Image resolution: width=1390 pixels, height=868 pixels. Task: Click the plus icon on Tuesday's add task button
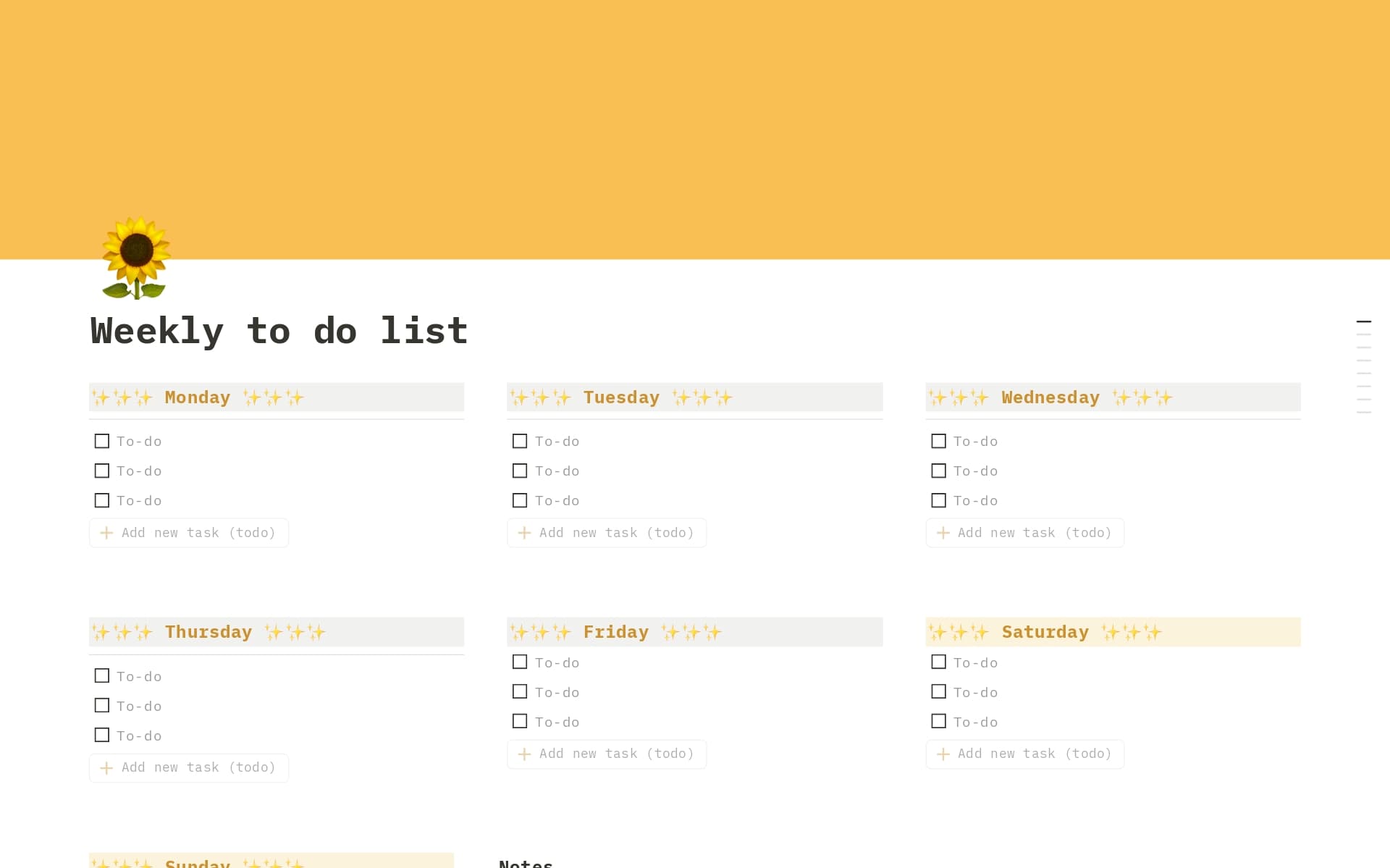point(524,533)
